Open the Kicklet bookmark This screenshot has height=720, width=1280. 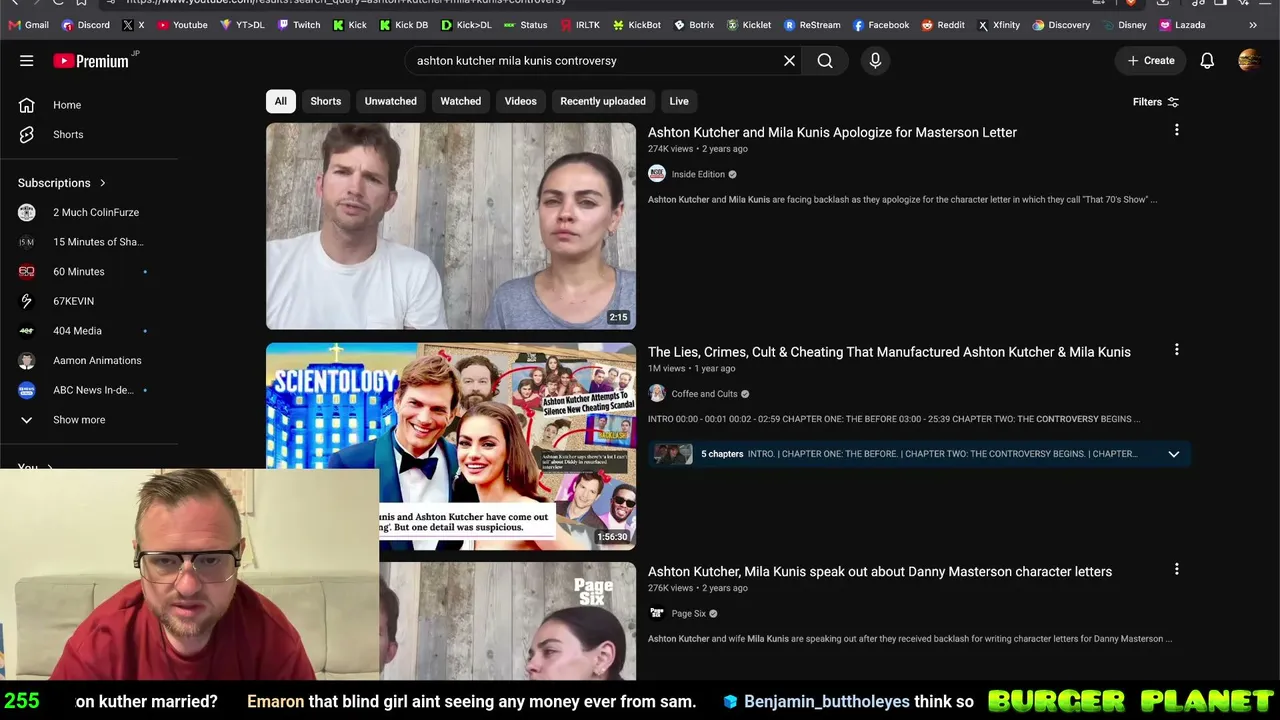tap(749, 25)
